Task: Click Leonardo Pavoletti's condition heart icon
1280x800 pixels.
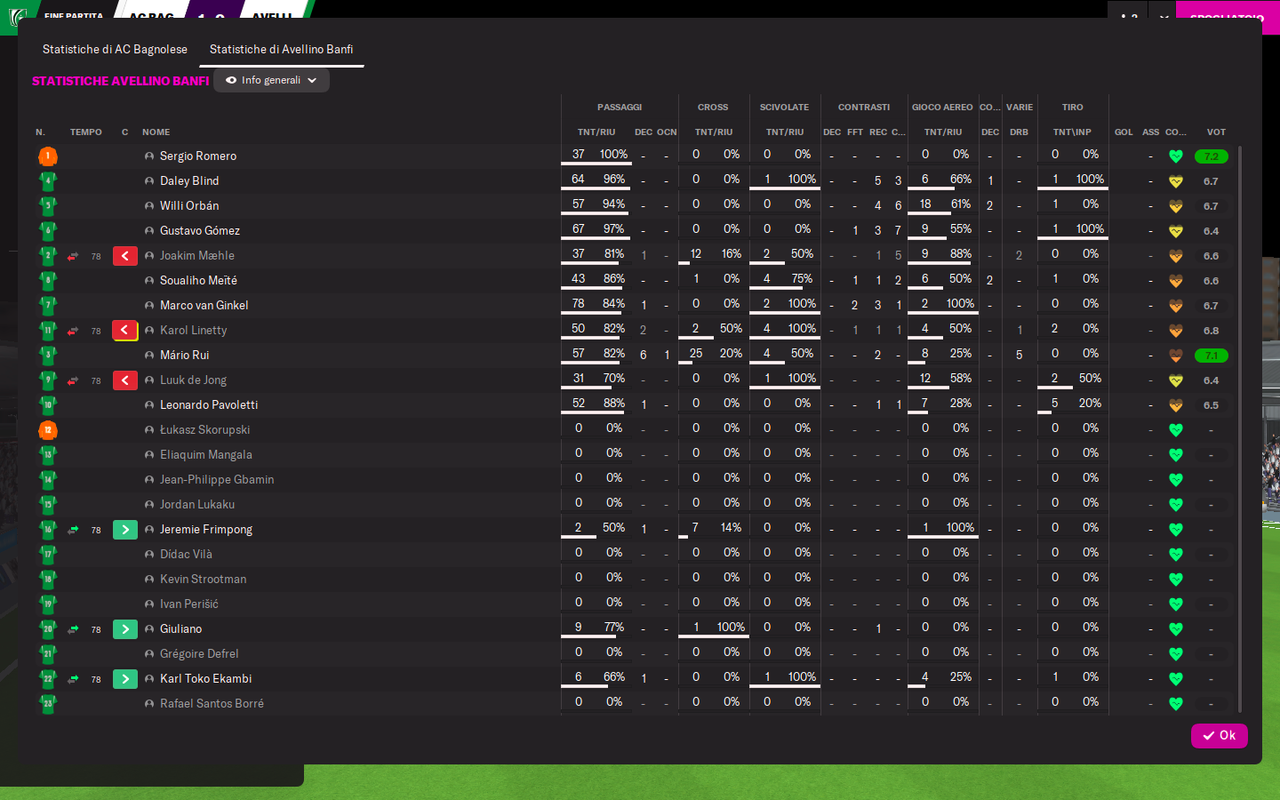Action: tap(1176, 405)
